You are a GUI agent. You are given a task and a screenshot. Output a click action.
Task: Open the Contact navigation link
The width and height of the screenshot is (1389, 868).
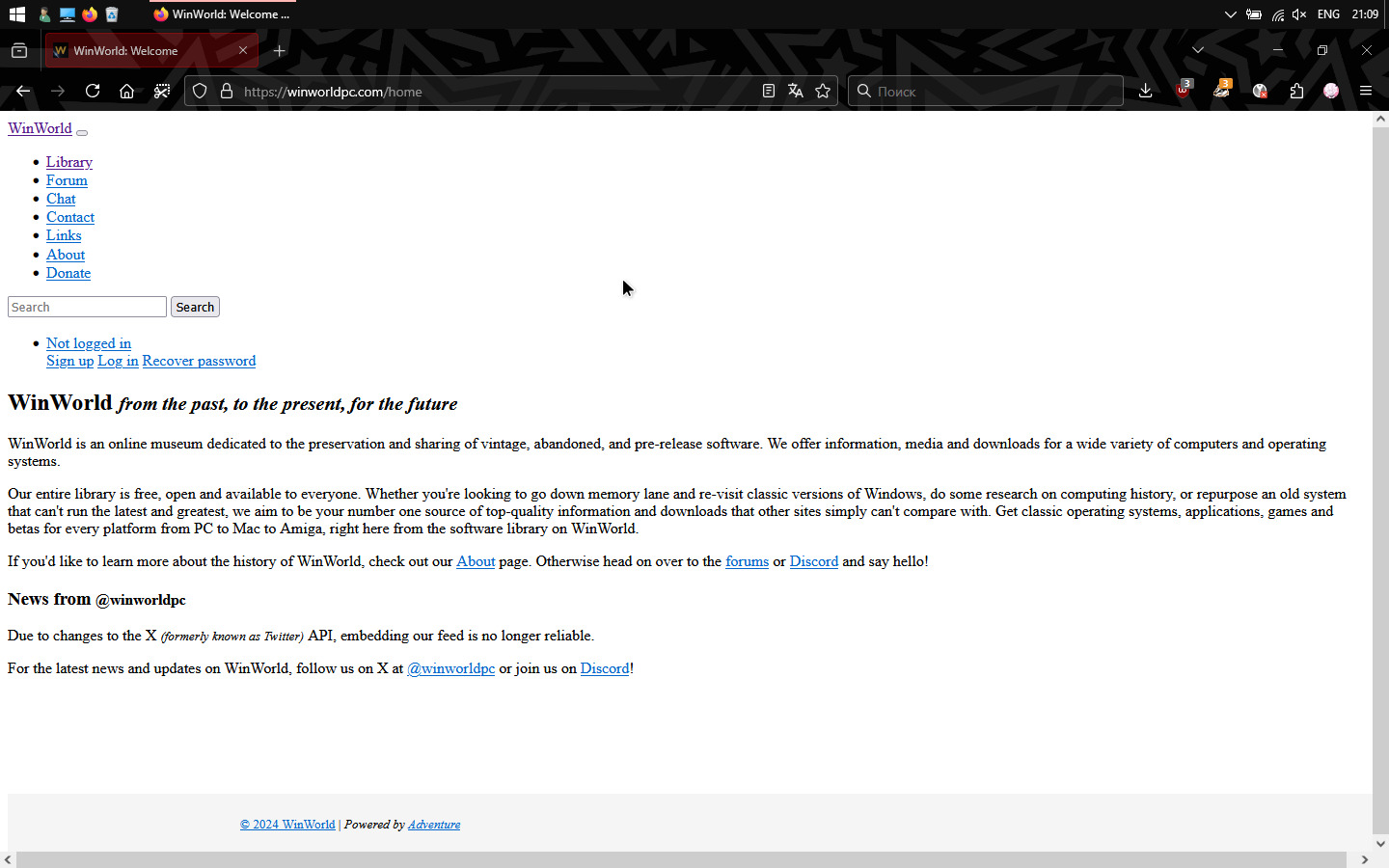pyautogui.click(x=70, y=217)
